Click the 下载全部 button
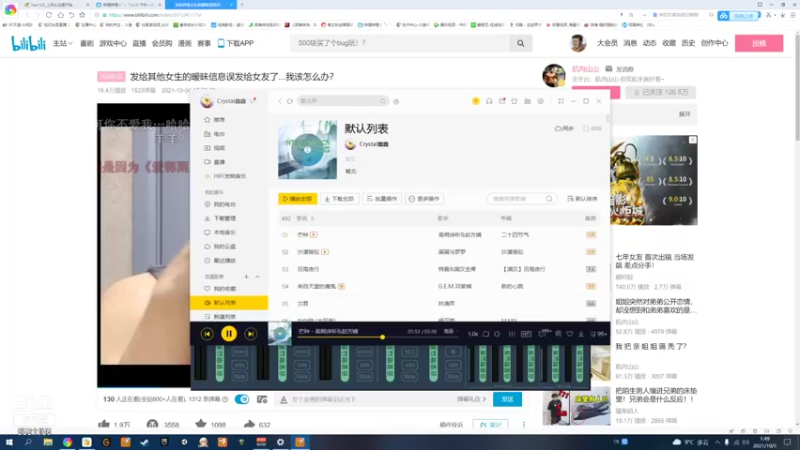The width and height of the screenshot is (800, 450). point(339,198)
